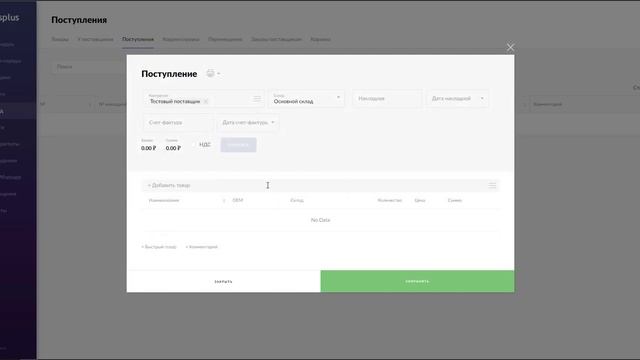Screen dimensions: 640x360
Task: Open the print menu beside Поступление title
Action: click(x=213, y=73)
